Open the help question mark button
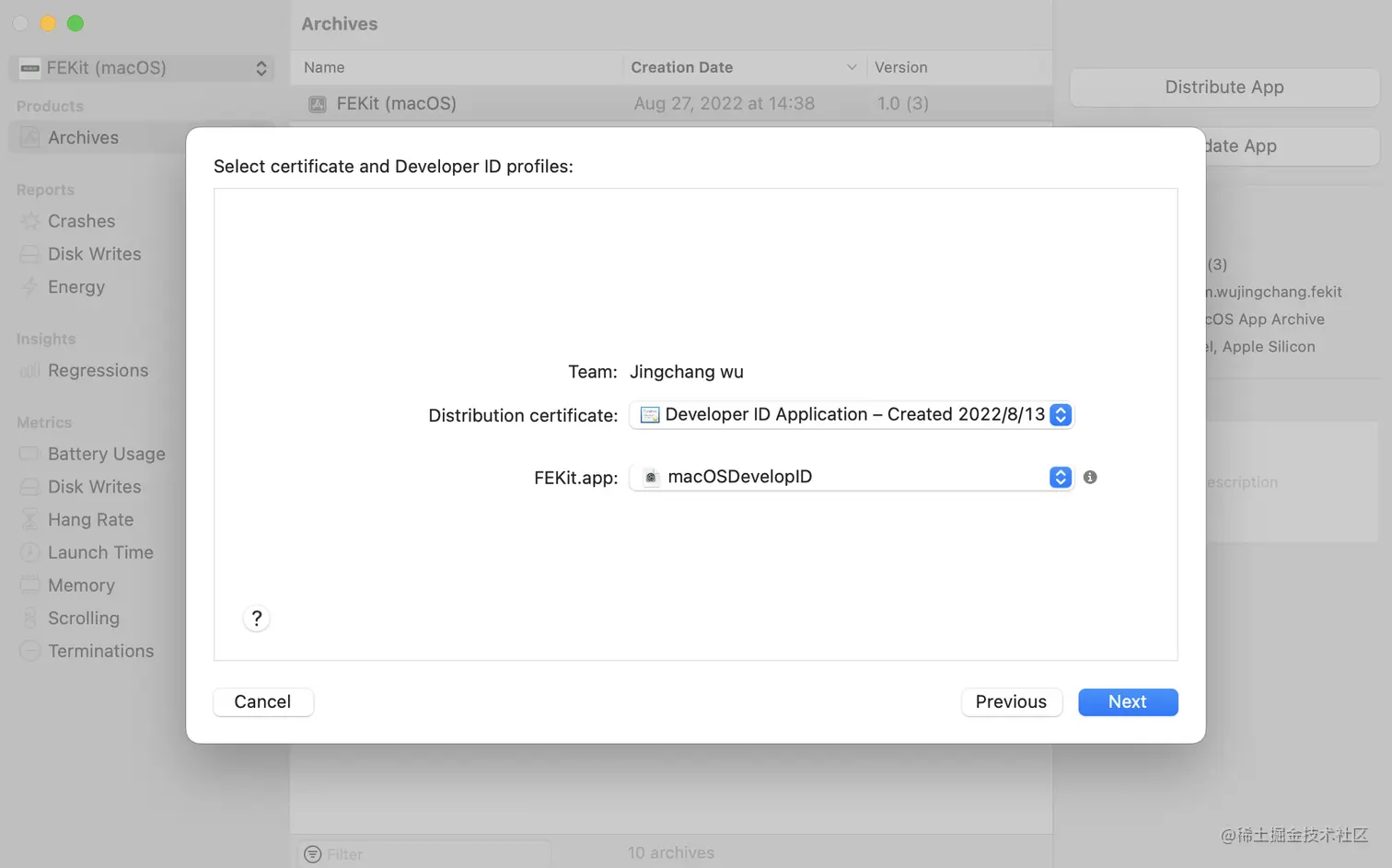 tap(257, 619)
